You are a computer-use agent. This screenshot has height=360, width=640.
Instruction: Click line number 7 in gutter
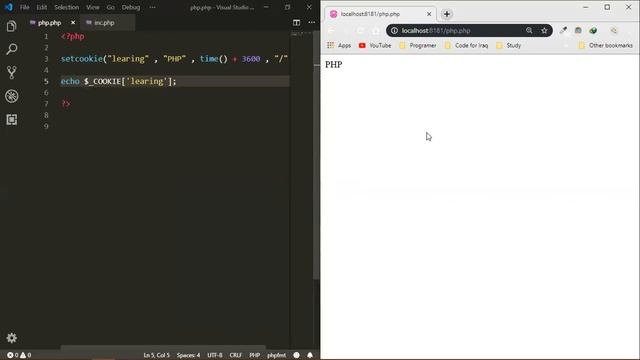point(46,104)
